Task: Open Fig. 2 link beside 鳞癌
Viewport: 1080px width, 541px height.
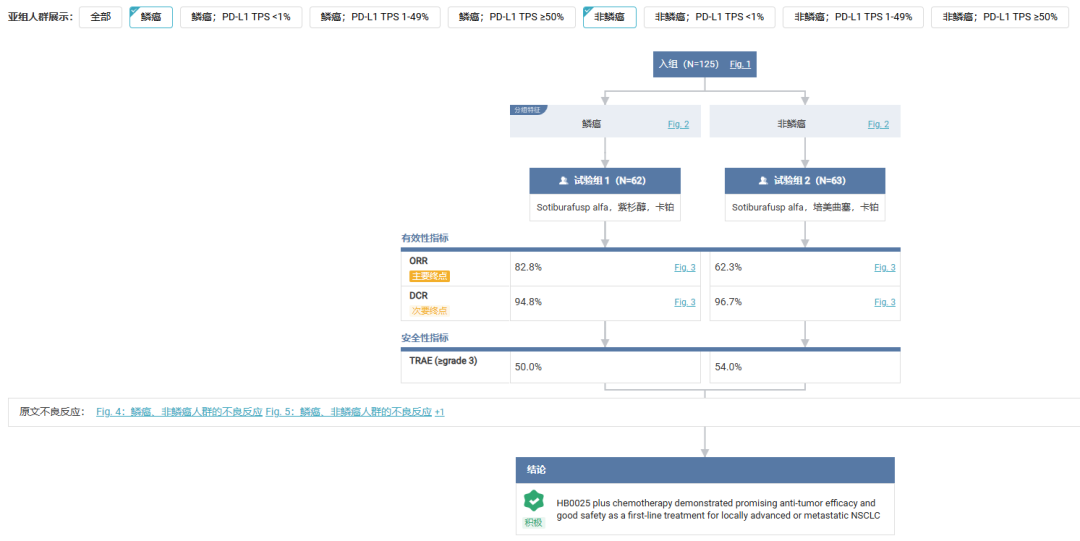Action: 678,125
